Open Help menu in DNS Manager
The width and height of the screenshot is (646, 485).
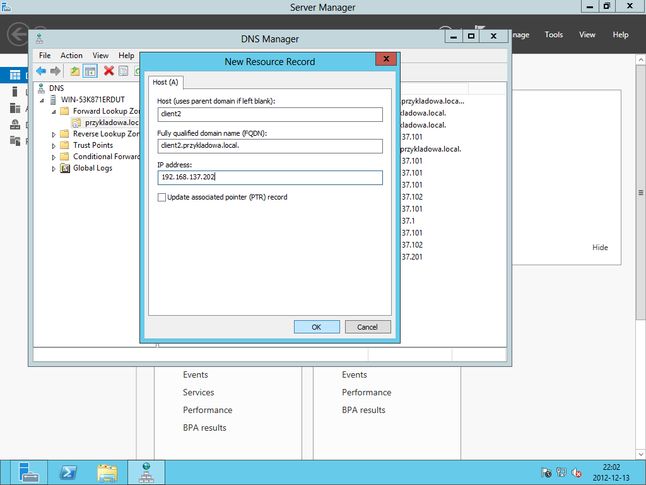point(126,55)
